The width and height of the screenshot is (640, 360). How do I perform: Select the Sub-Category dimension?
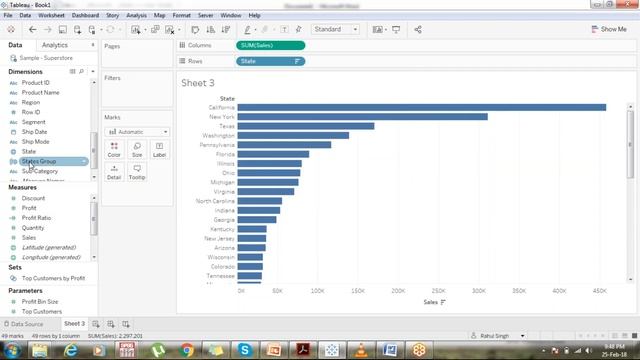pyautogui.click(x=40, y=171)
